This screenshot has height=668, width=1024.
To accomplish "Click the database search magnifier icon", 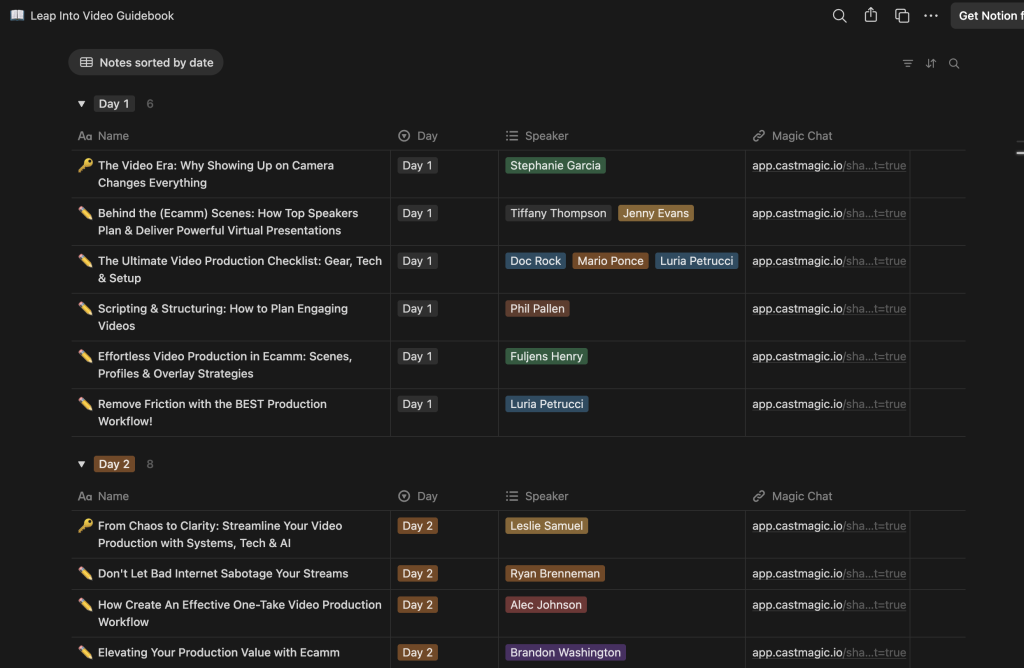I will point(954,63).
